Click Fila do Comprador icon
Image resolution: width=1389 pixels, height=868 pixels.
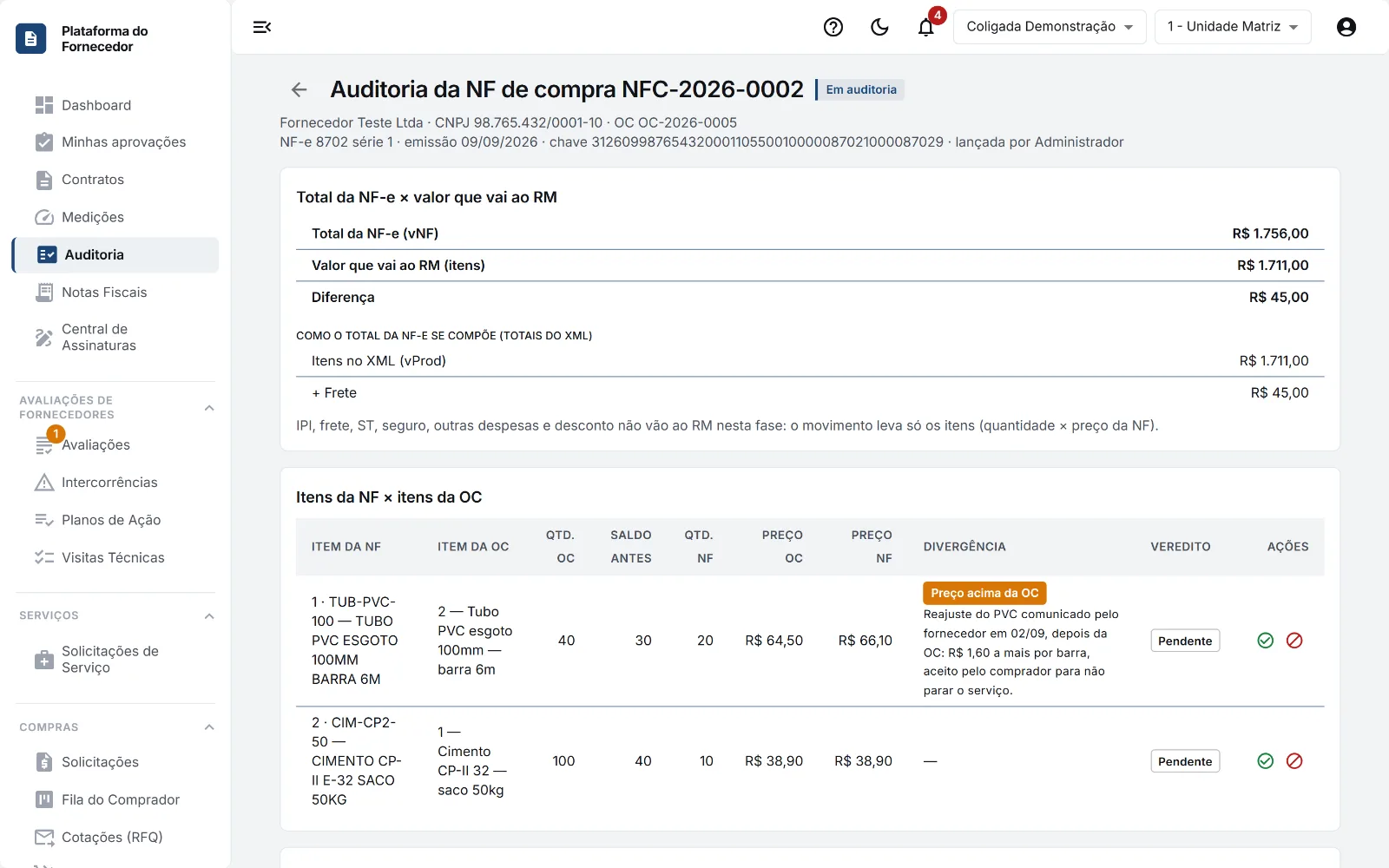(44, 799)
